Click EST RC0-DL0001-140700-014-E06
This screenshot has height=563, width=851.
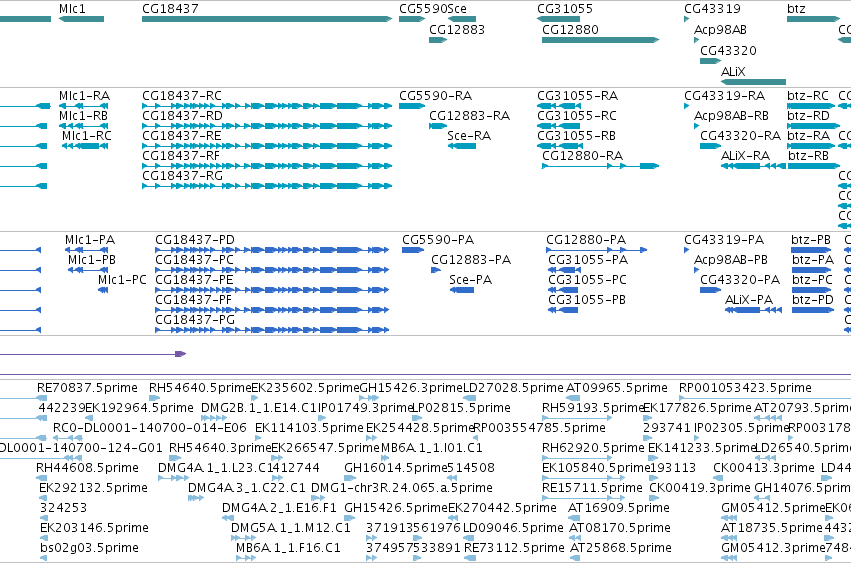(x=150, y=428)
